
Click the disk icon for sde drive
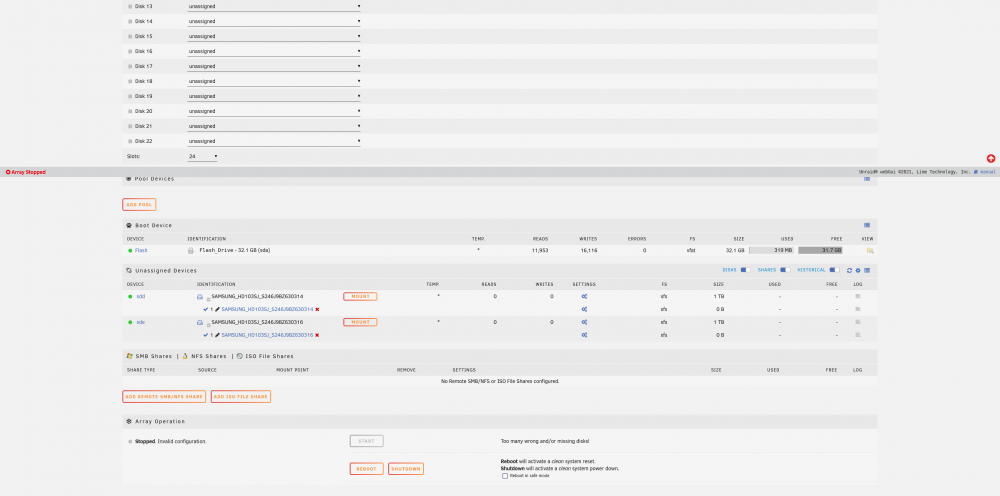200,323
